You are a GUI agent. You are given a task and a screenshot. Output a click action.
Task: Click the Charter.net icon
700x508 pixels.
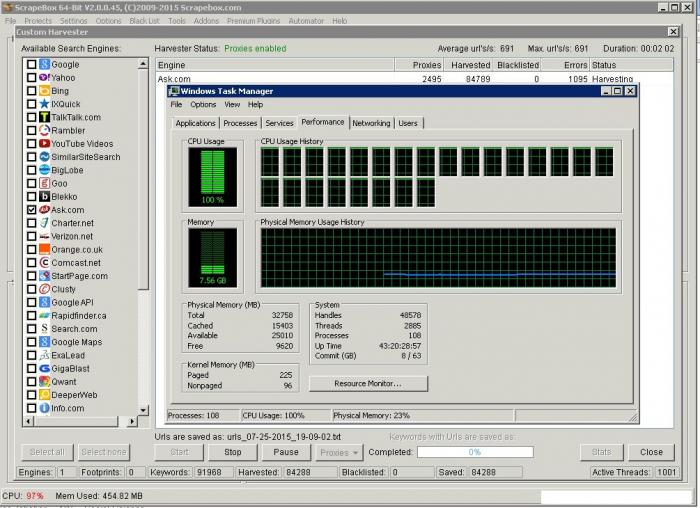pyautogui.click(x=44, y=223)
